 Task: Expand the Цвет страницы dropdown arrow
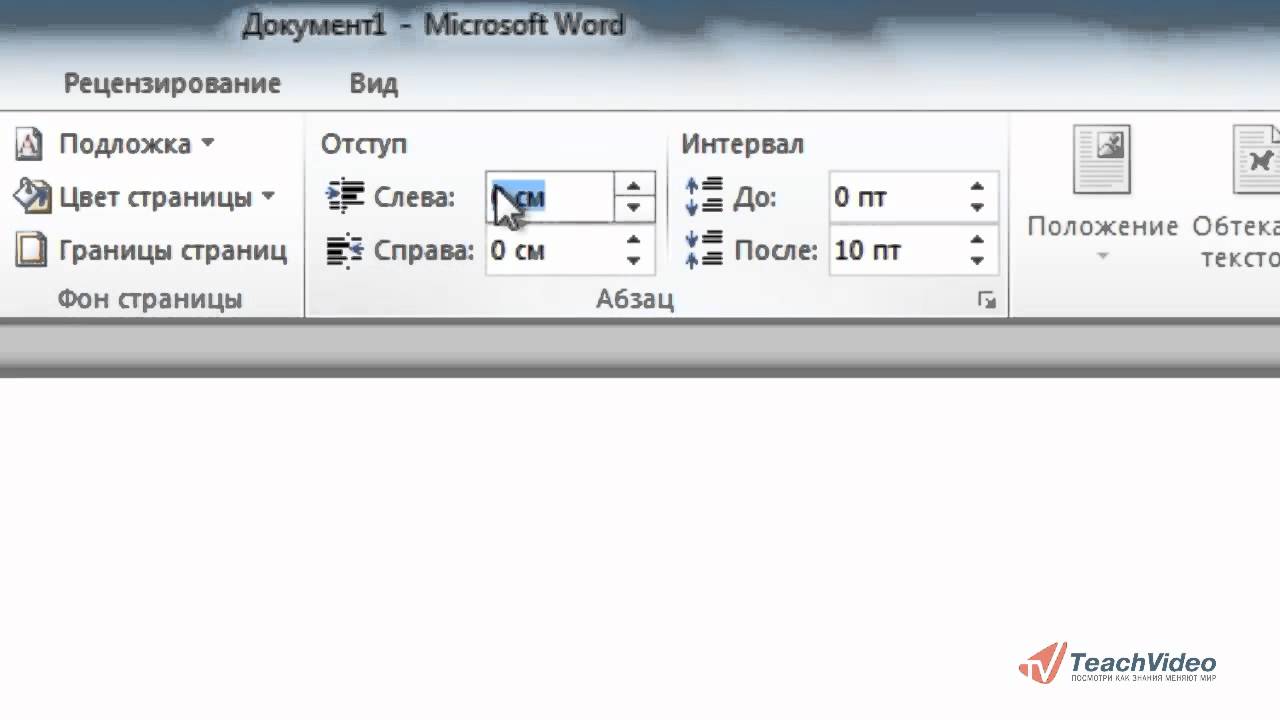pyautogui.click(x=268, y=196)
